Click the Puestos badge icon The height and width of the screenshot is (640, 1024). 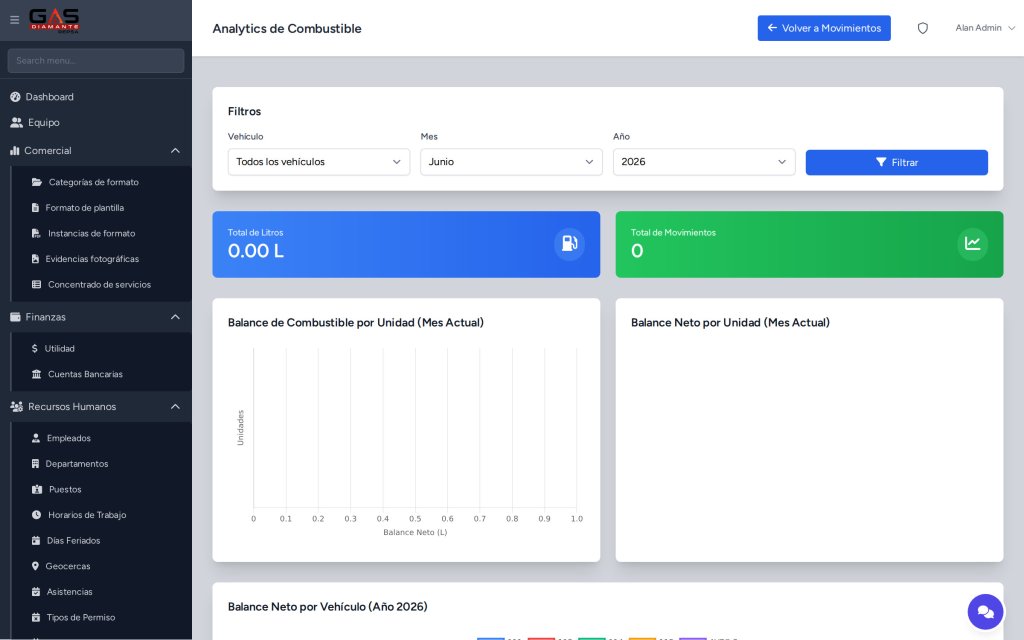pyautogui.click(x=37, y=489)
